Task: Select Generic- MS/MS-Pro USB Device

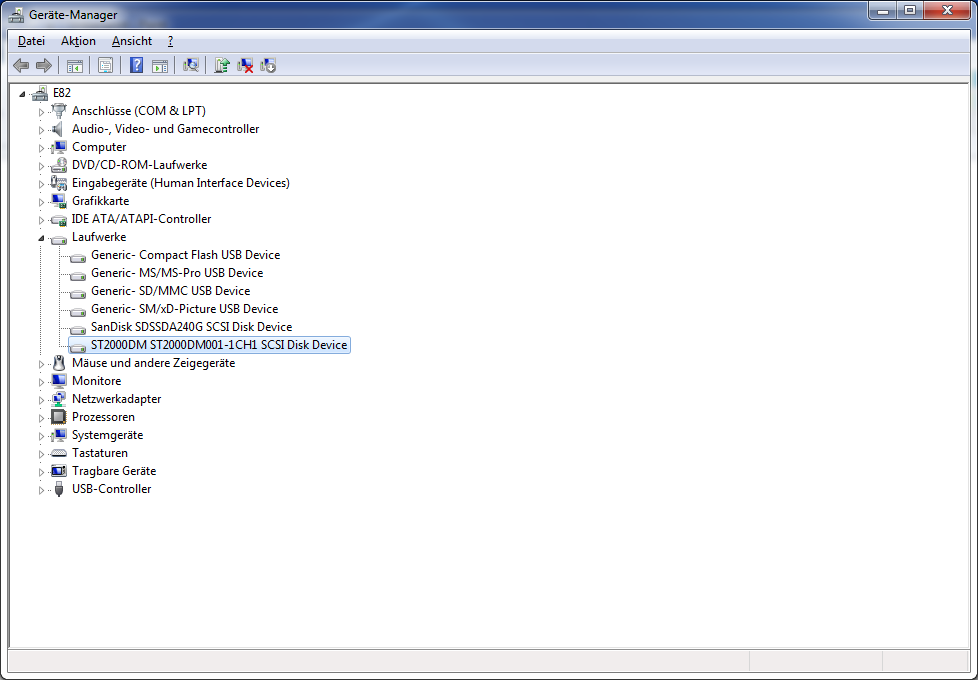Action: 177,273
